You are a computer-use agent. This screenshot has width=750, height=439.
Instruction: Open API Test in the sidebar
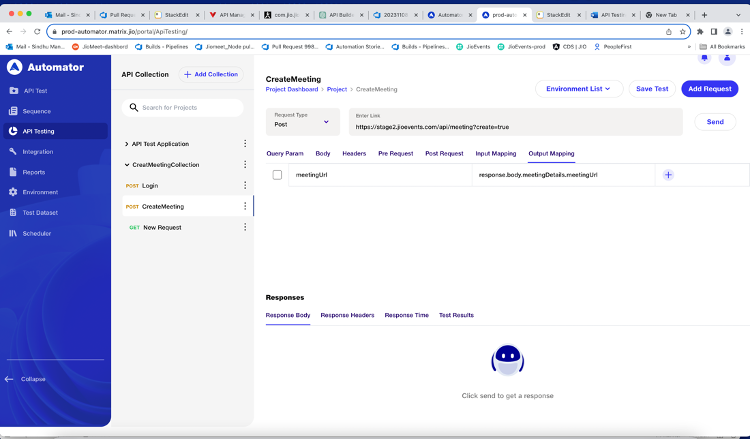pyautogui.click(x=35, y=90)
